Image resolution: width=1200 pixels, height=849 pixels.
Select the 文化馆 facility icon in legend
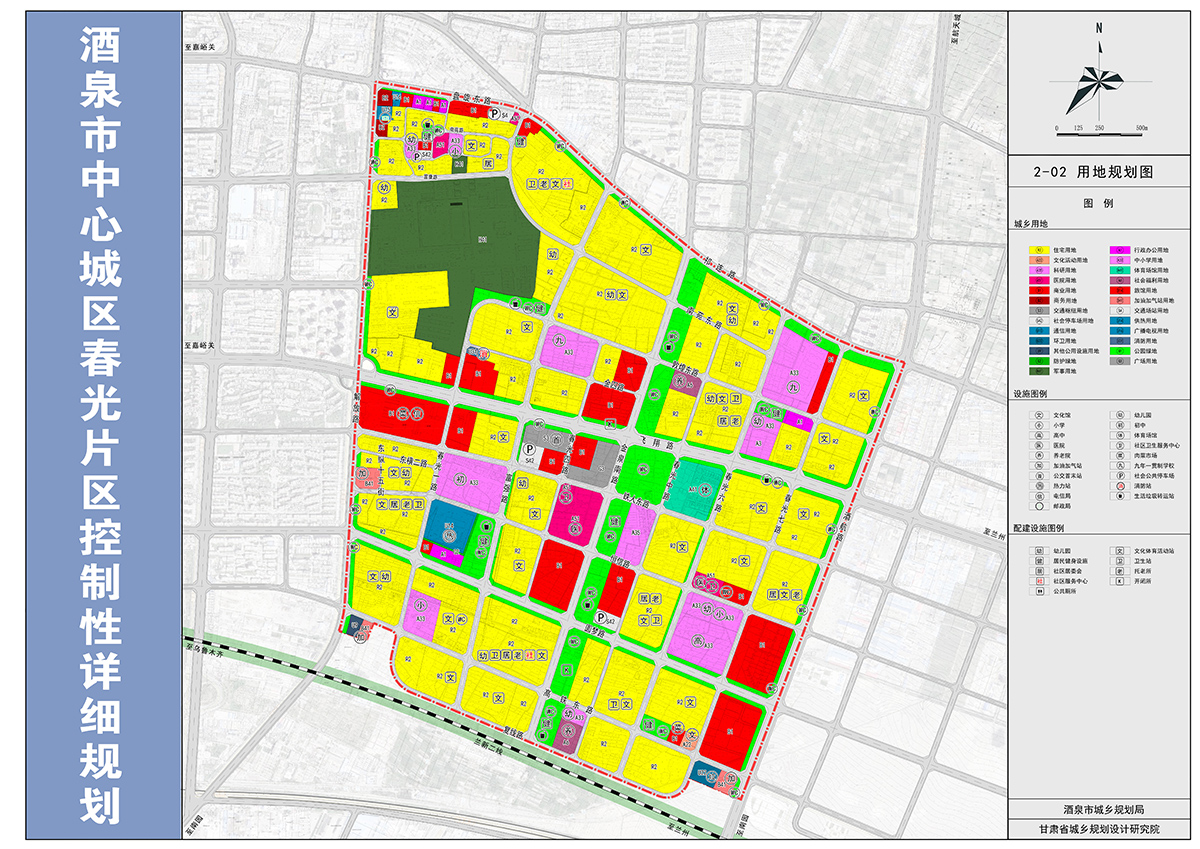[x=1039, y=413]
